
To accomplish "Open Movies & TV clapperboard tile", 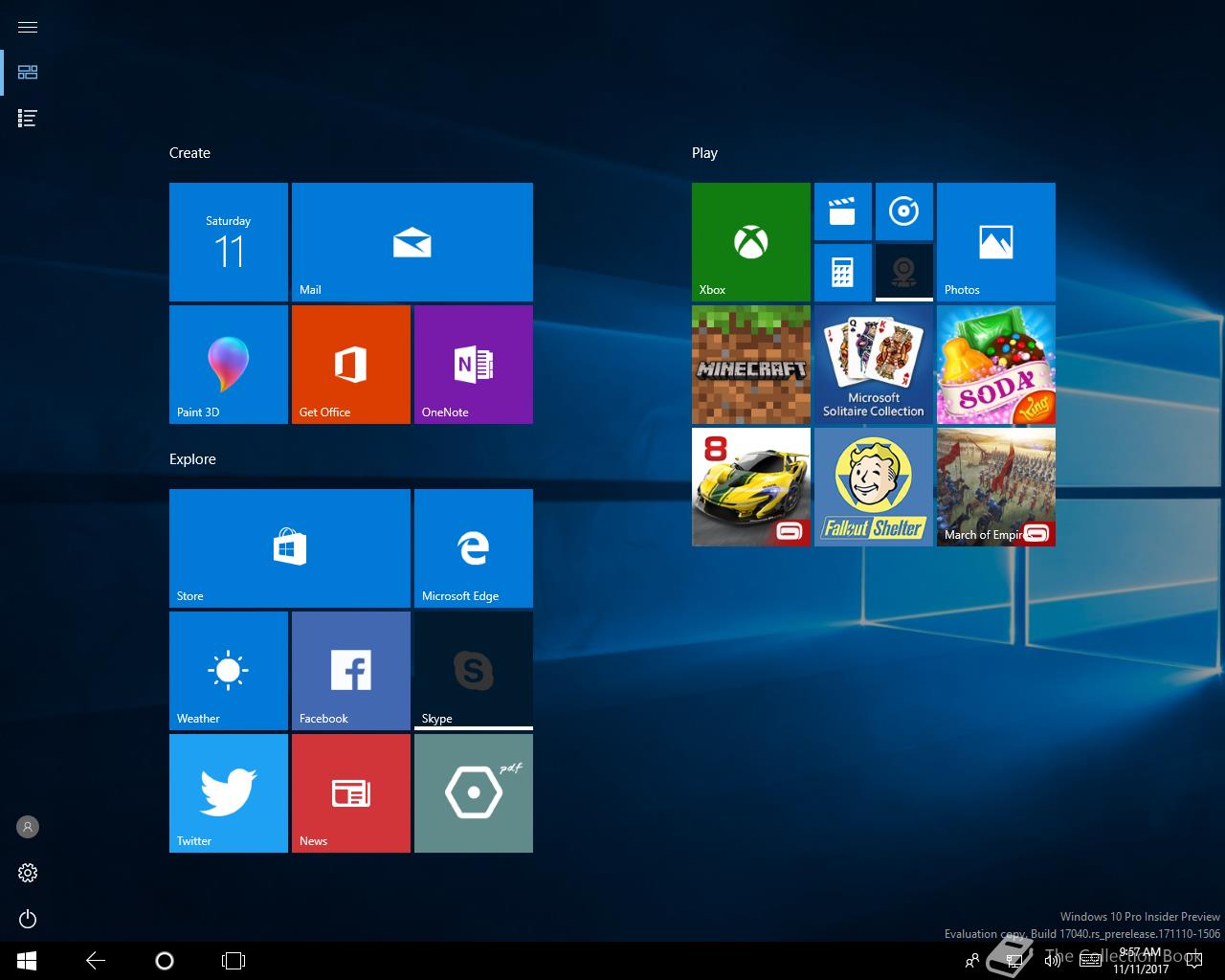I will coord(843,212).
